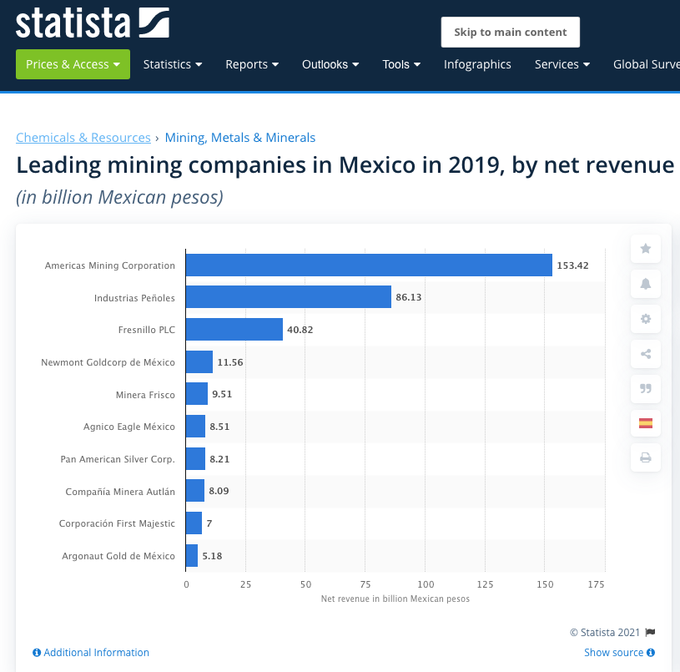The height and width of the screenshot is (672, 680).
Task: Click Show source link
Action: (619, 652)
